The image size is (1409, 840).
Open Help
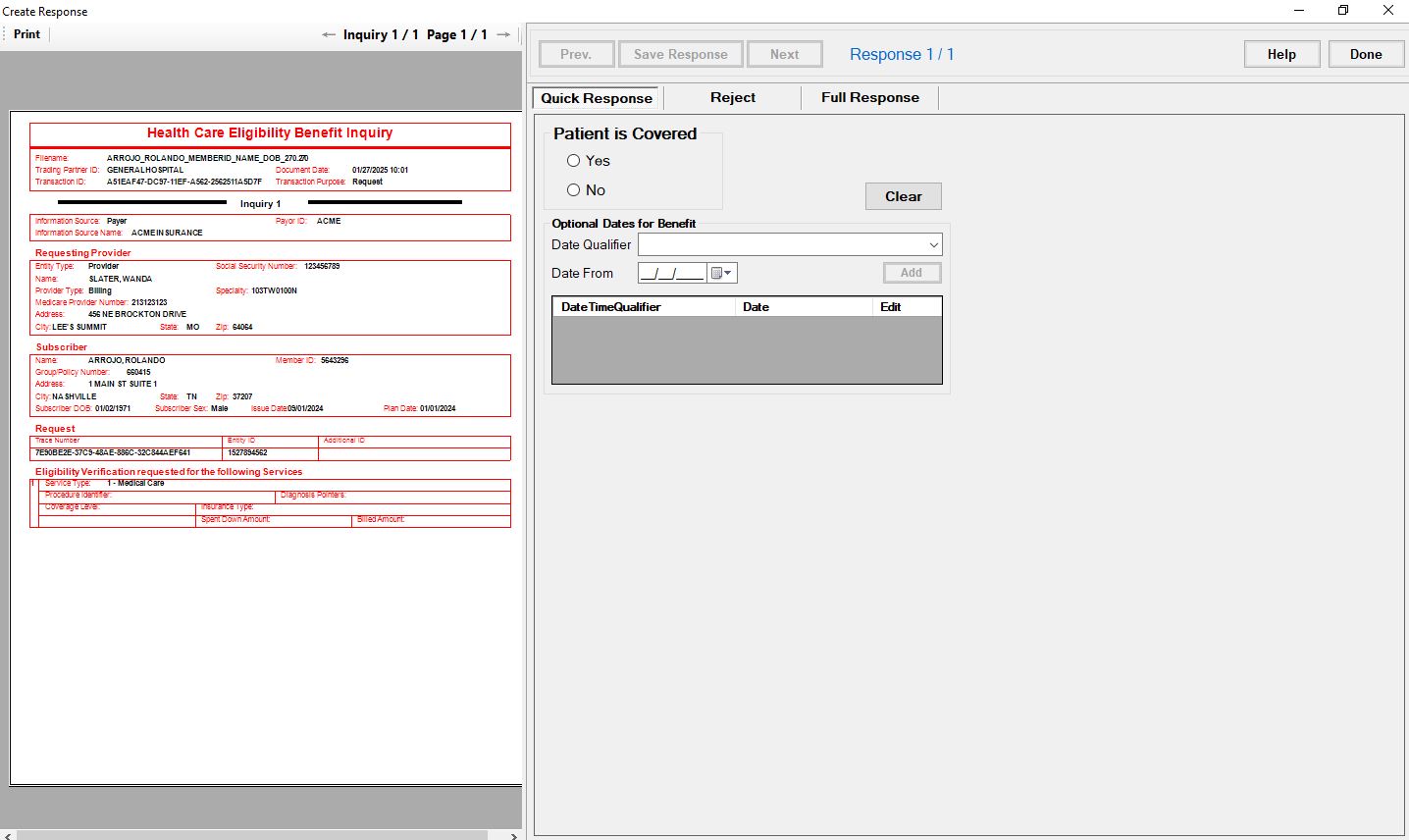coord(1281,54)
